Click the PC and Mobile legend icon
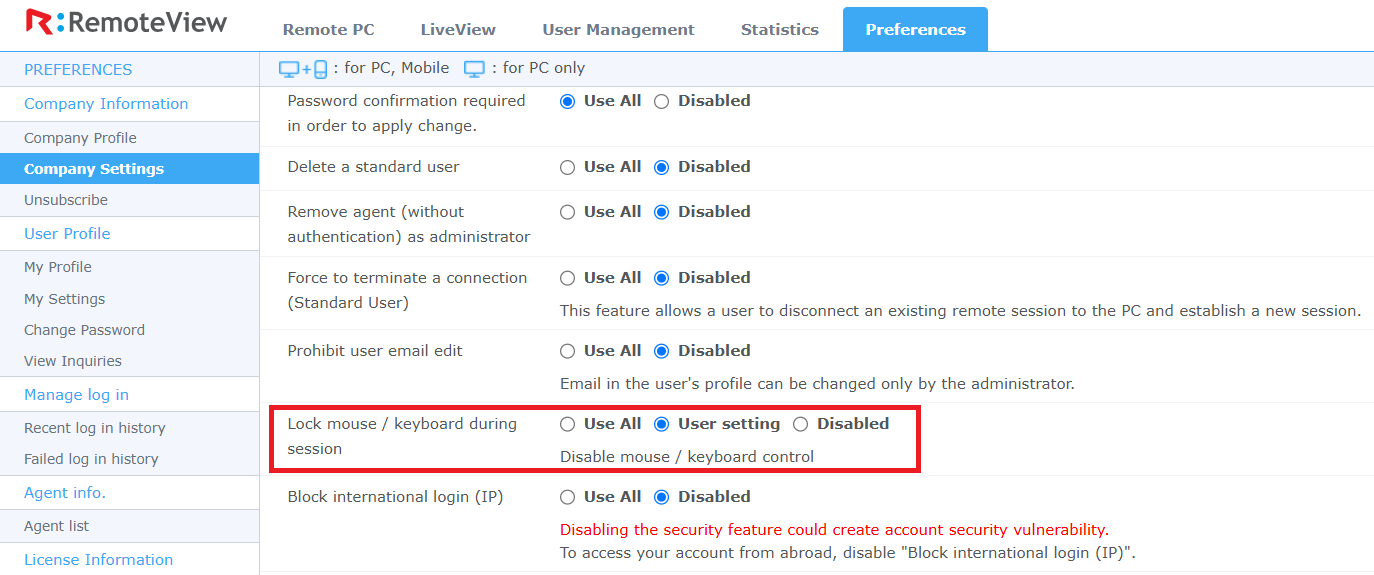This screenshot has width=1374, height=575. 303,69
